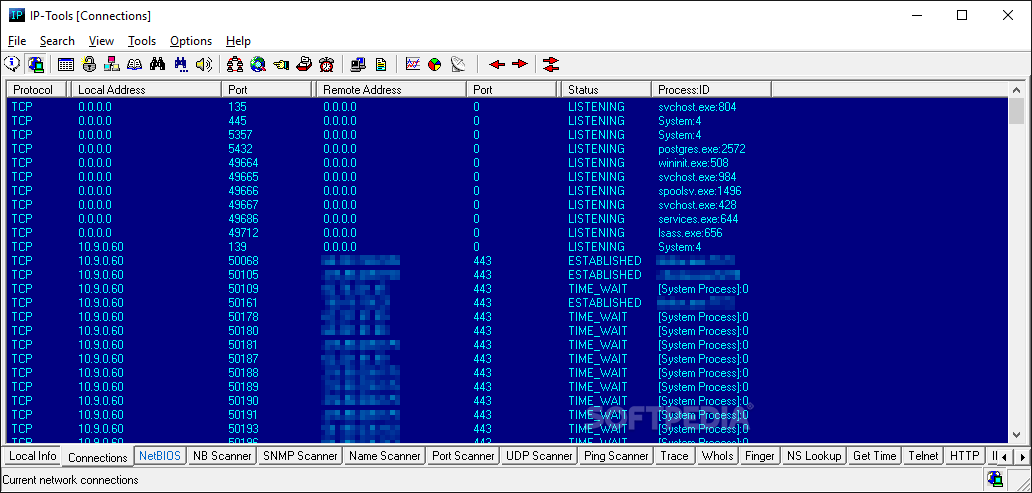Switch to the NB Scanner tab
This screenshot has width=1032, height=493.
[222, 455]
